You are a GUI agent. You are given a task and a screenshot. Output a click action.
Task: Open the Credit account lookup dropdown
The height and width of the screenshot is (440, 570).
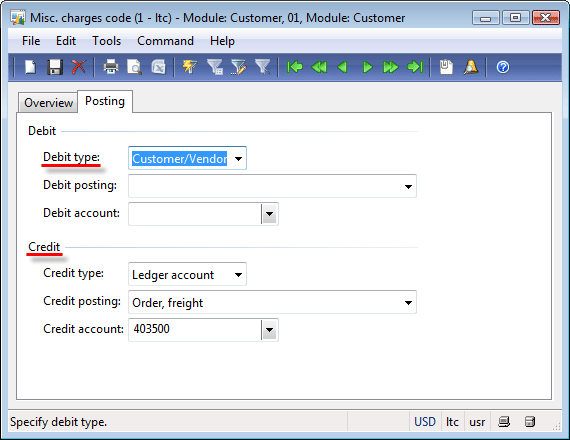(x=269, y=330)
